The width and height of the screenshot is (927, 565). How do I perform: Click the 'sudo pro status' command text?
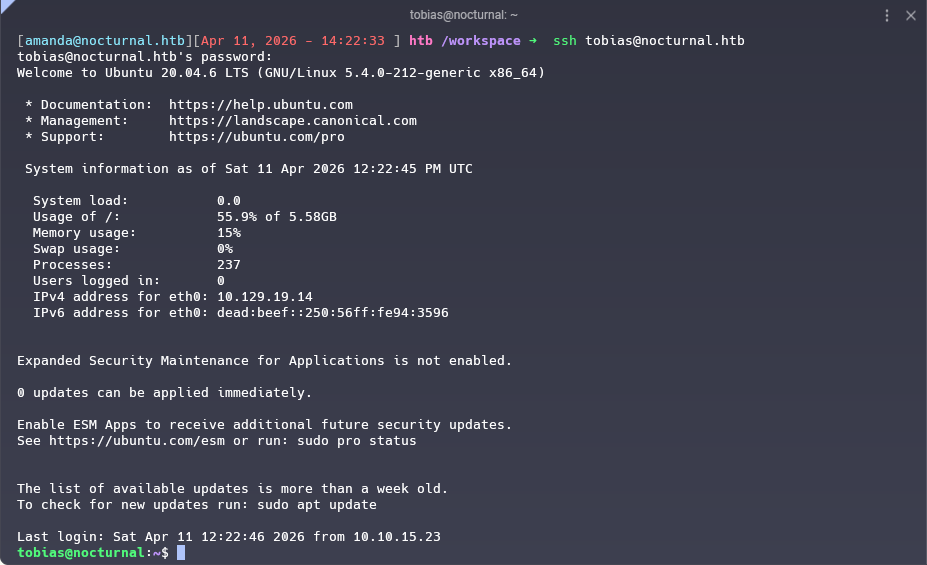pos(356,441)
